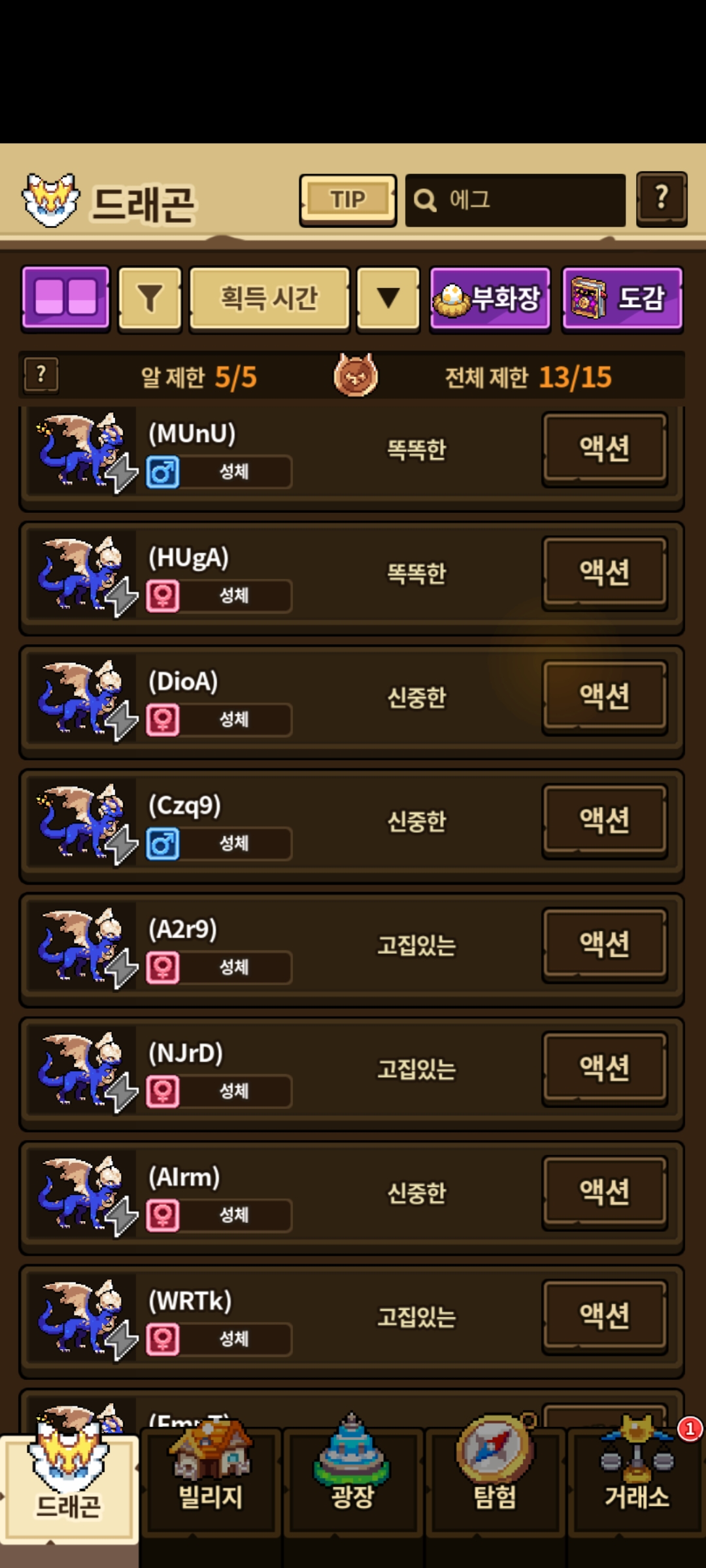The height and width of the screenshot is (1568, 706).
Task: Tap the female gender icon of NJrD
Action: pos(163,1091)
